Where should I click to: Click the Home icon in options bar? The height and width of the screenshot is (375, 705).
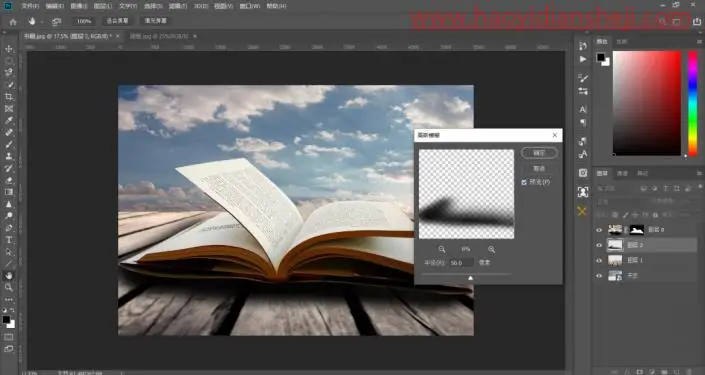(13, 21)
